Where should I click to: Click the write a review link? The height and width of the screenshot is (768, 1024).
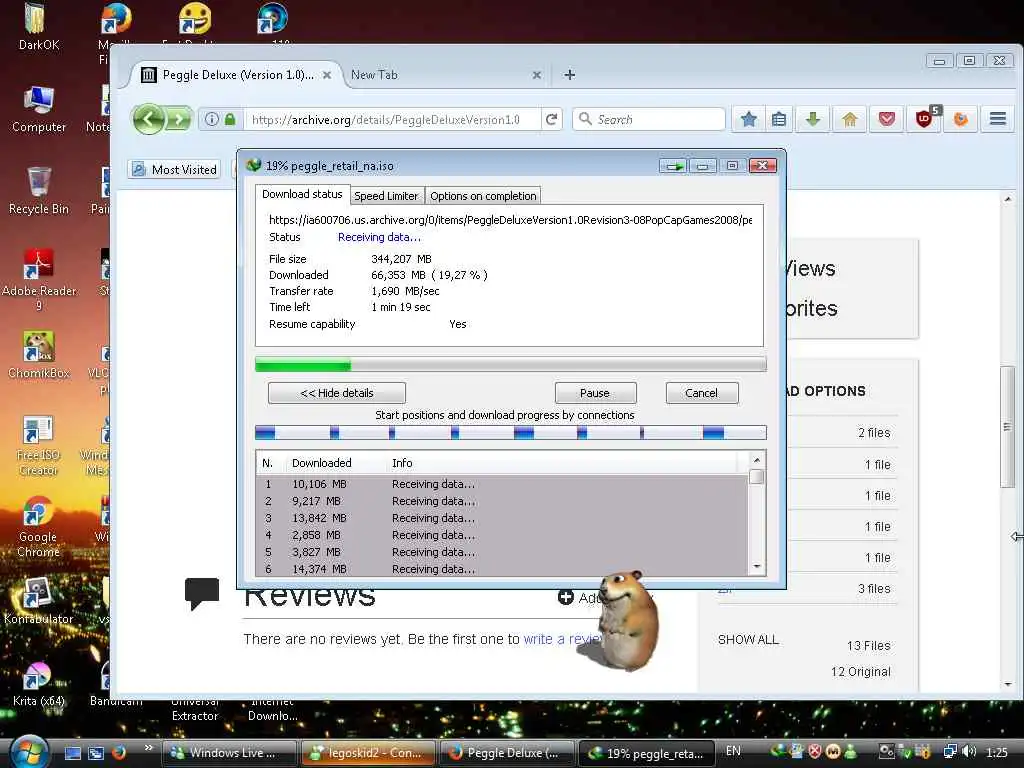[562, 639]
